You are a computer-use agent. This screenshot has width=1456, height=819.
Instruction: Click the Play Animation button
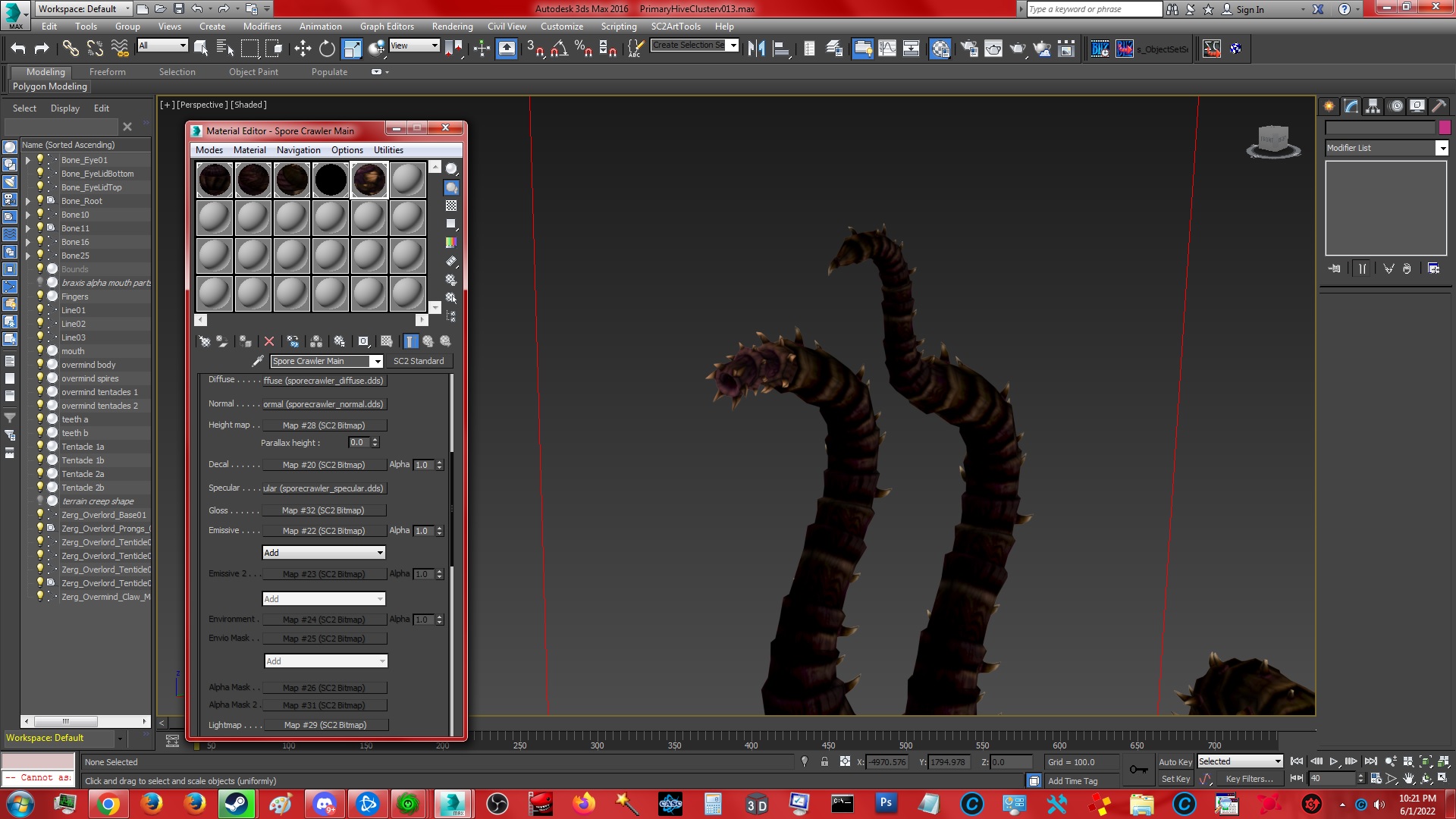coord(1334,761)
